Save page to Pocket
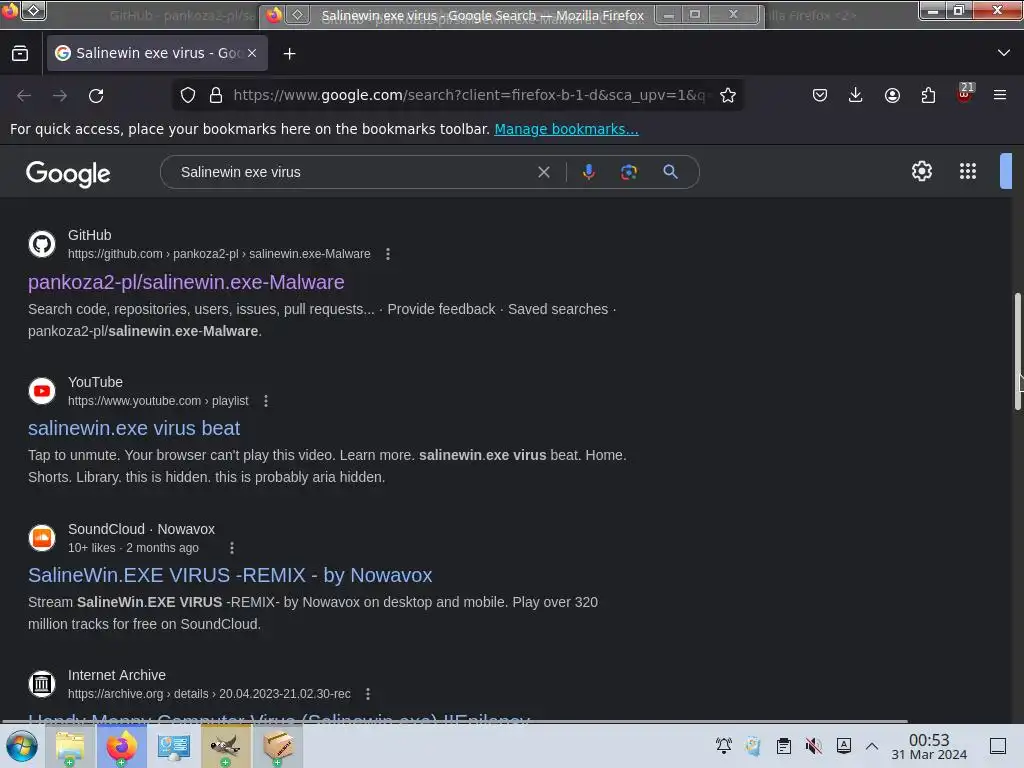This screenshot has width=1024, height=768. tap(820, 95)
